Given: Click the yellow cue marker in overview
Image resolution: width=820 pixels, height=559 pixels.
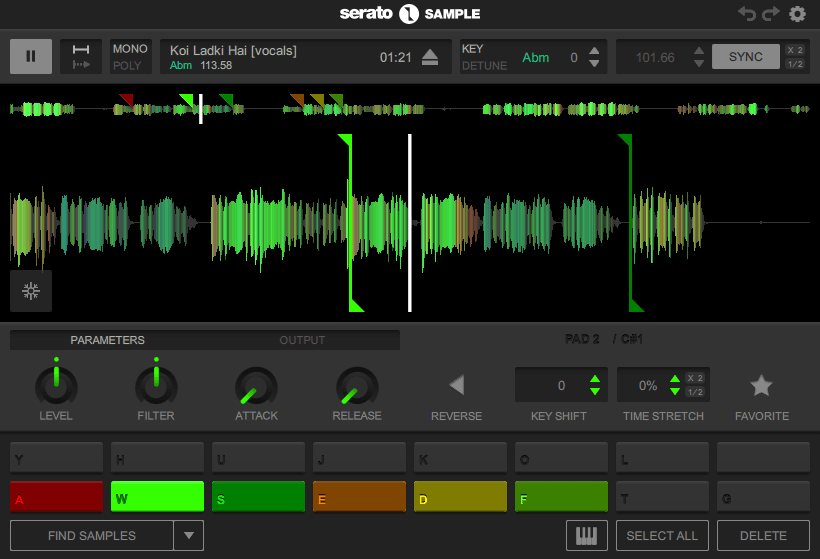Looking at the screenshot, I should coord(317,99).
